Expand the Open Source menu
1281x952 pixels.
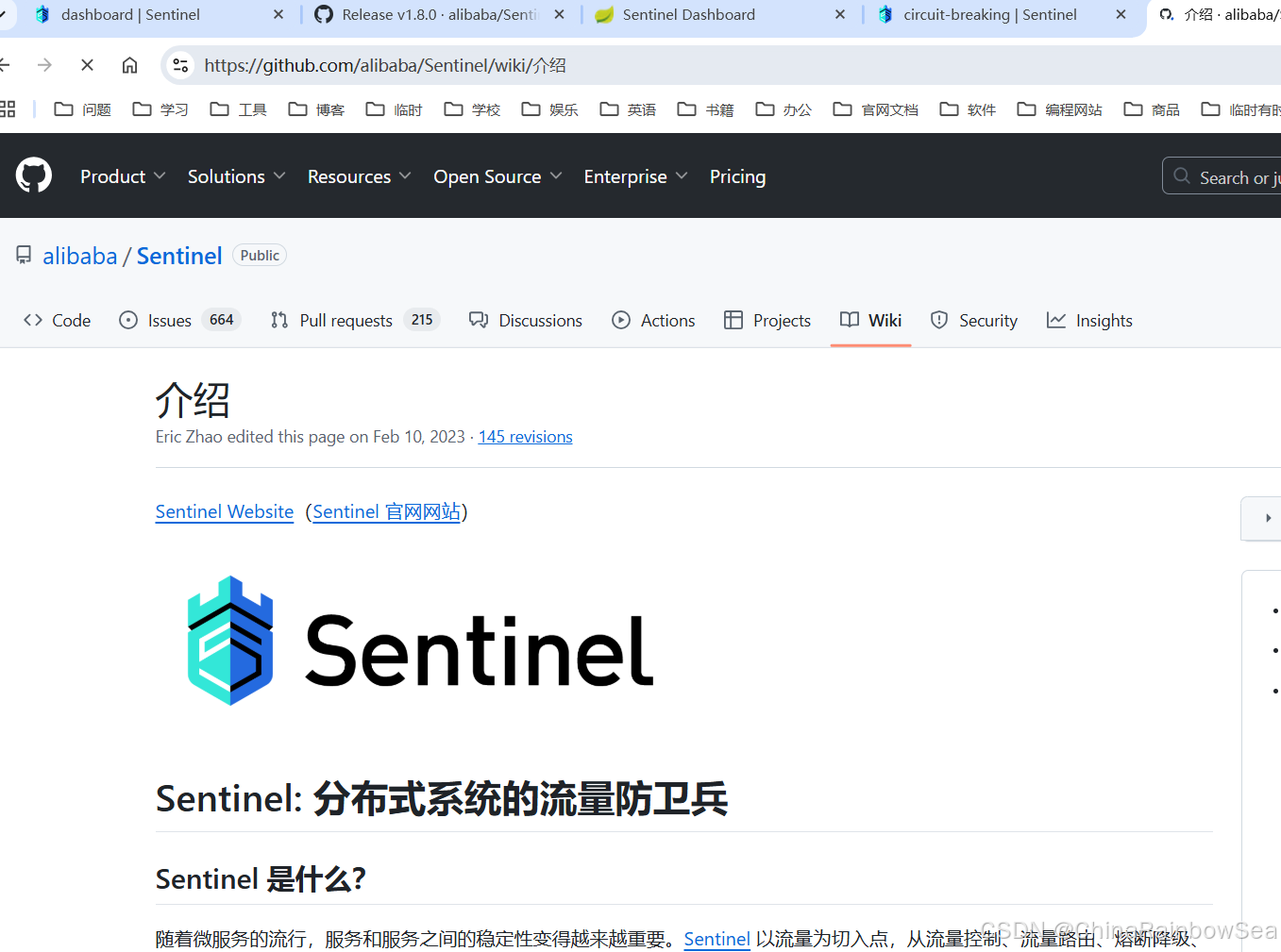point(497,176)
